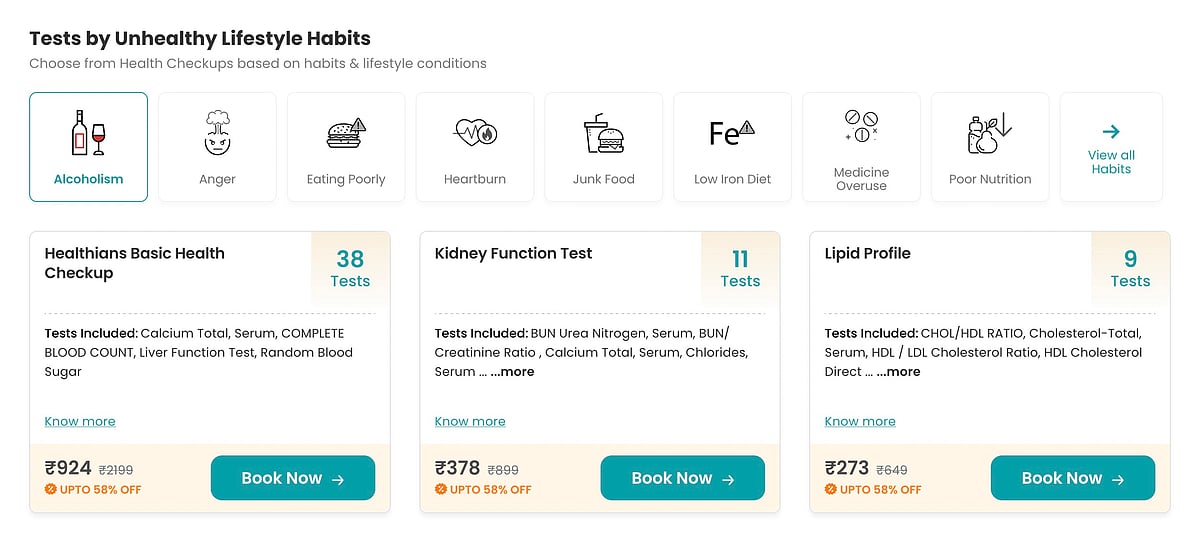
Task: Select the Junk Food icon
Action: tap(603, 133)
